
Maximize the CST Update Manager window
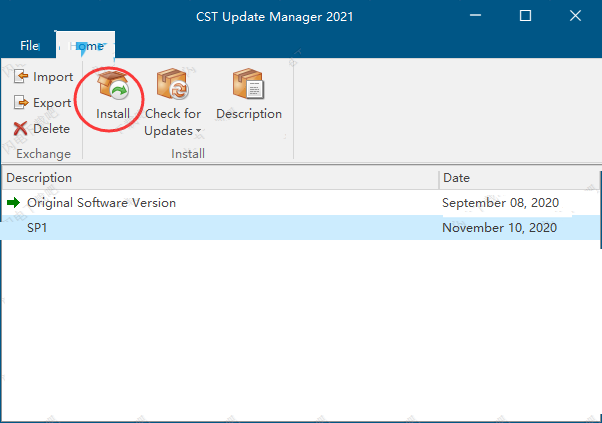point(525,16)
